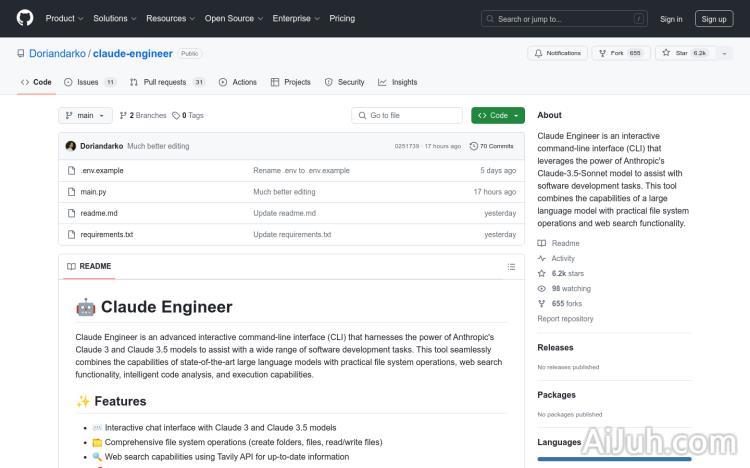Expand the green Code dropdown button

(x=497, y=115)
